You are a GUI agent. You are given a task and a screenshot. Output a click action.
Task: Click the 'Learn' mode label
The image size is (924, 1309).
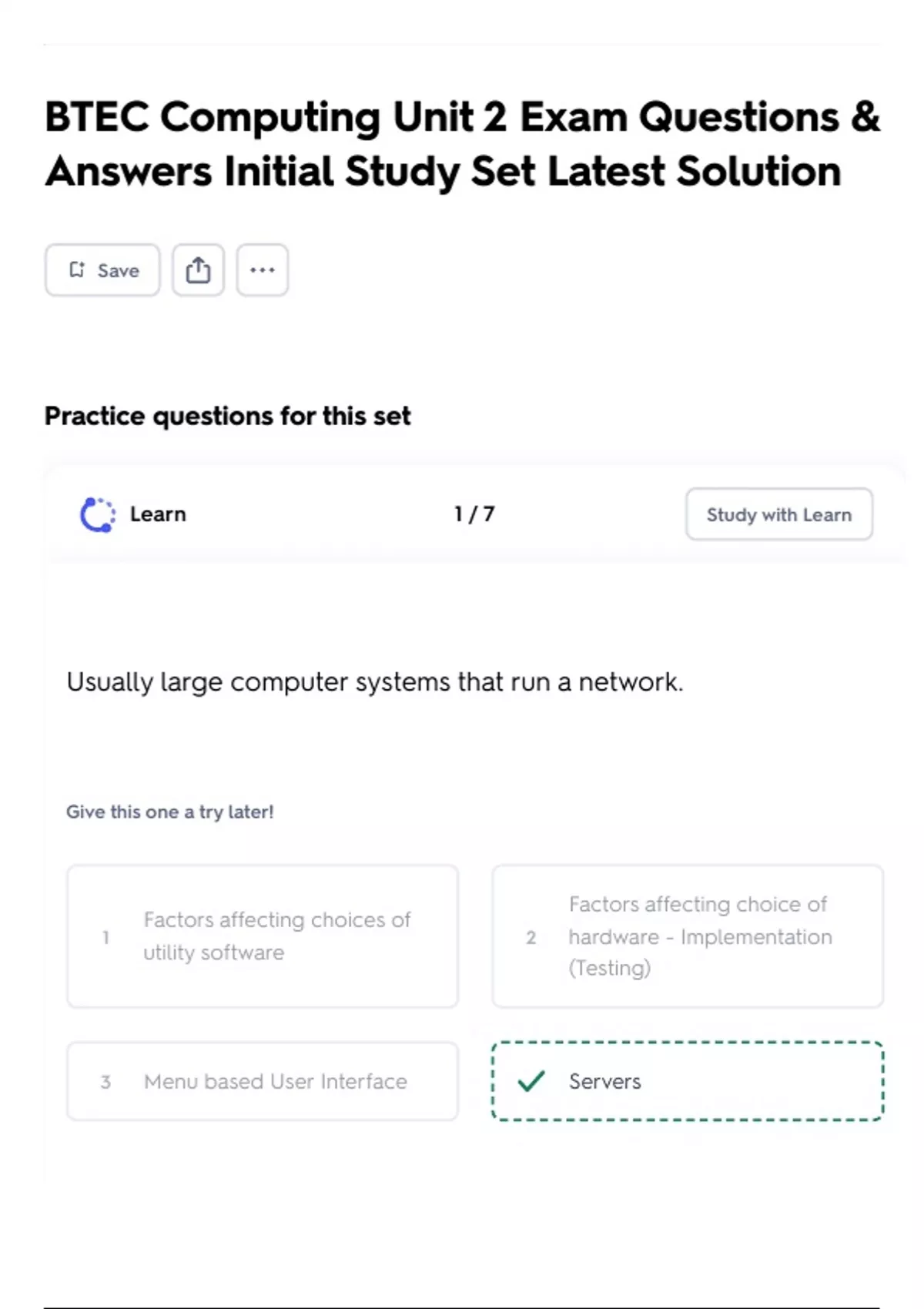tap(158, 514)
